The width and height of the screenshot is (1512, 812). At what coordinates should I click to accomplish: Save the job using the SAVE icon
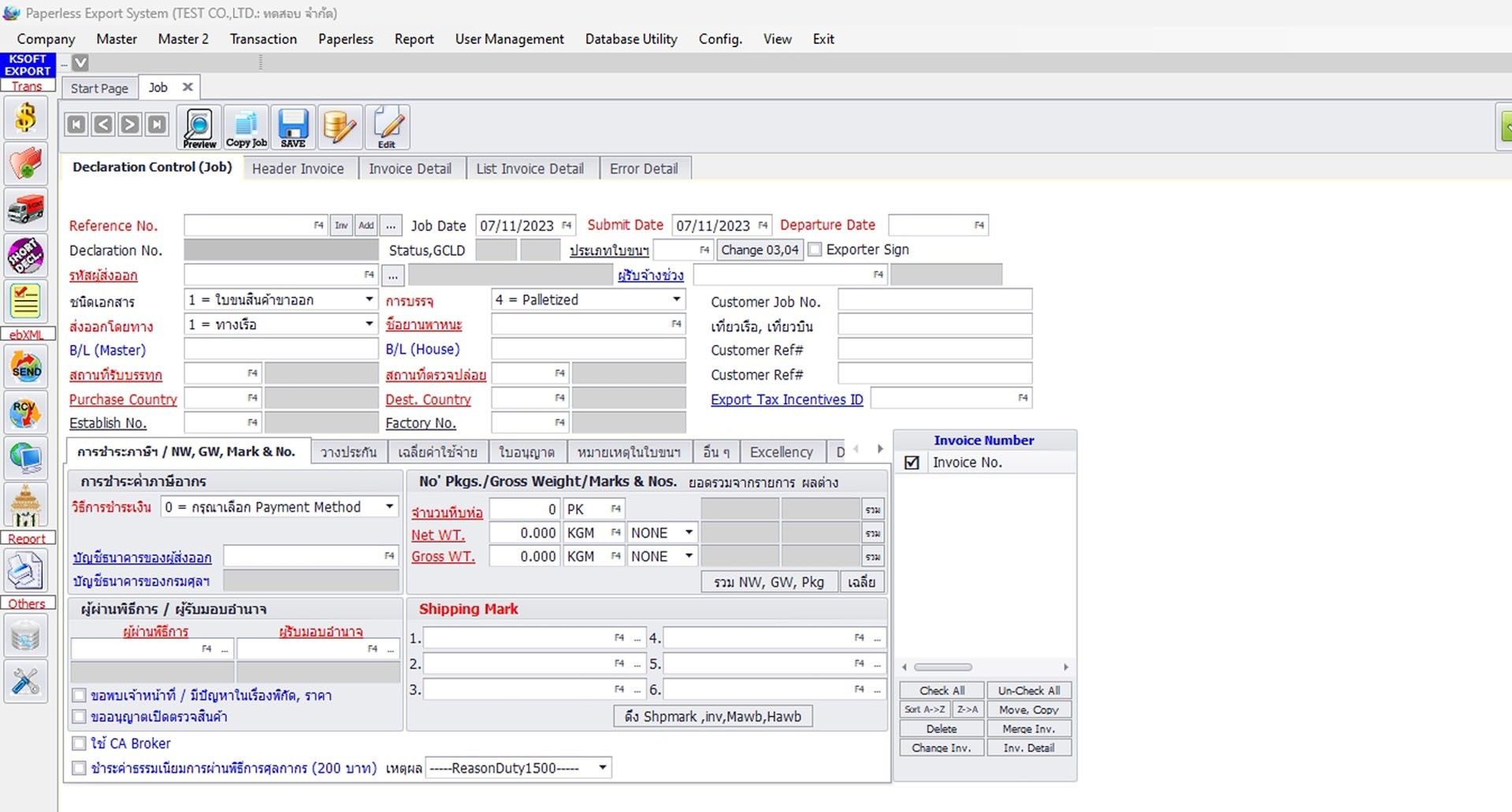pyautogui.click(x=292, y=126)
